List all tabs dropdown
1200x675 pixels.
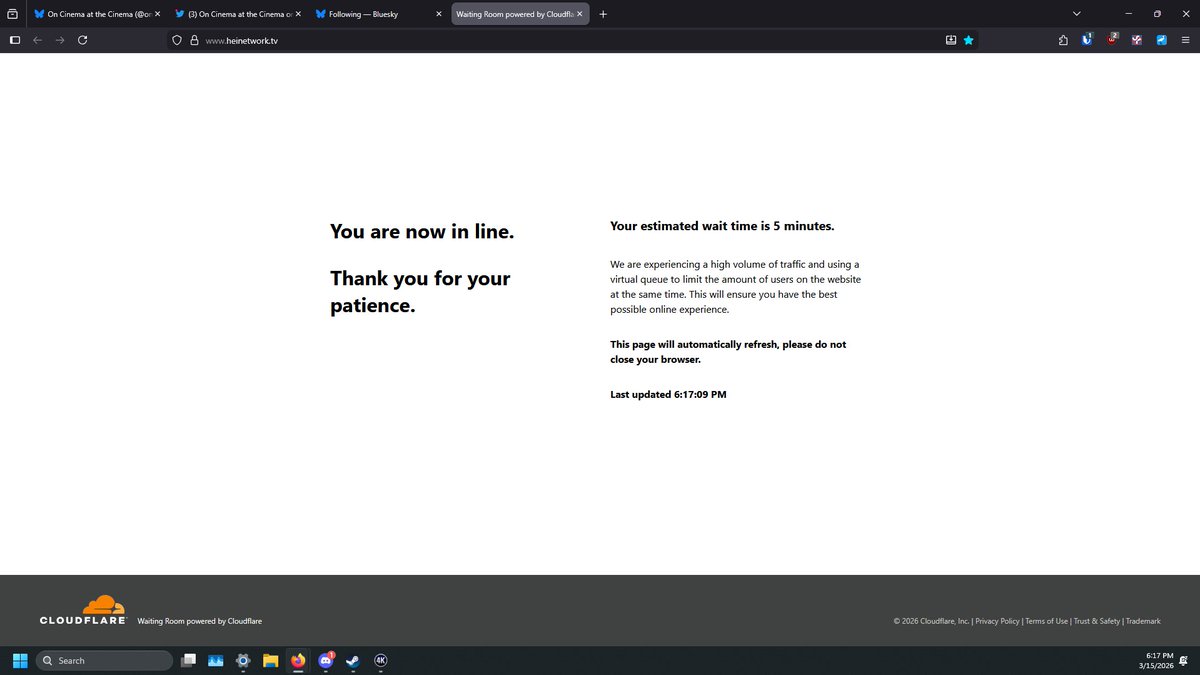[x=1076, y=14]
